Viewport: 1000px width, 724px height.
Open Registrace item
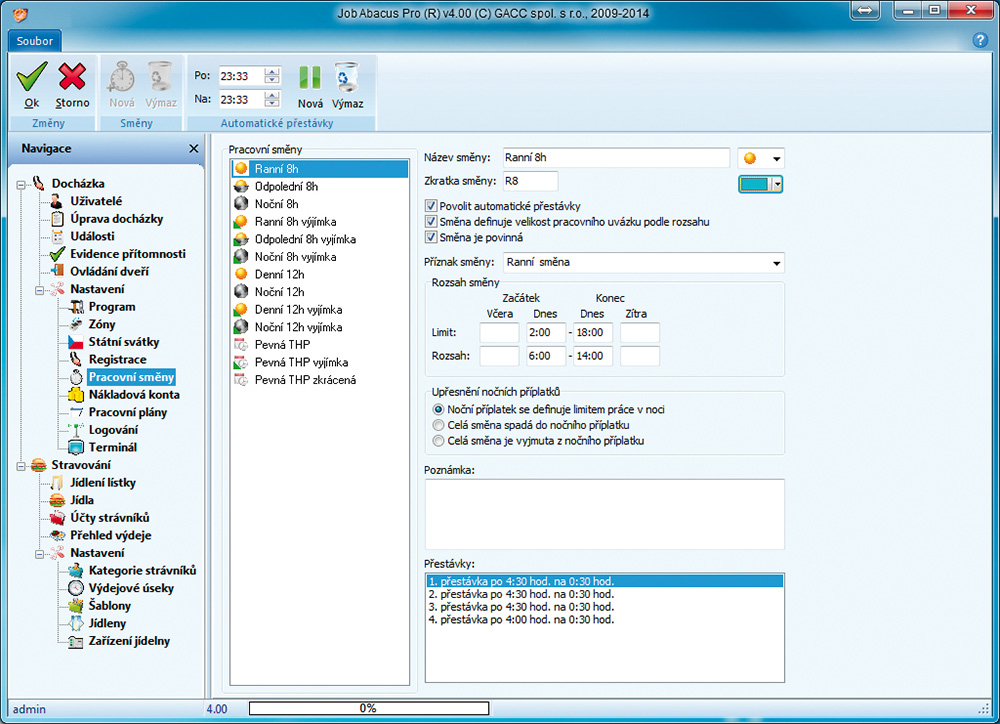tap(117, 359)
